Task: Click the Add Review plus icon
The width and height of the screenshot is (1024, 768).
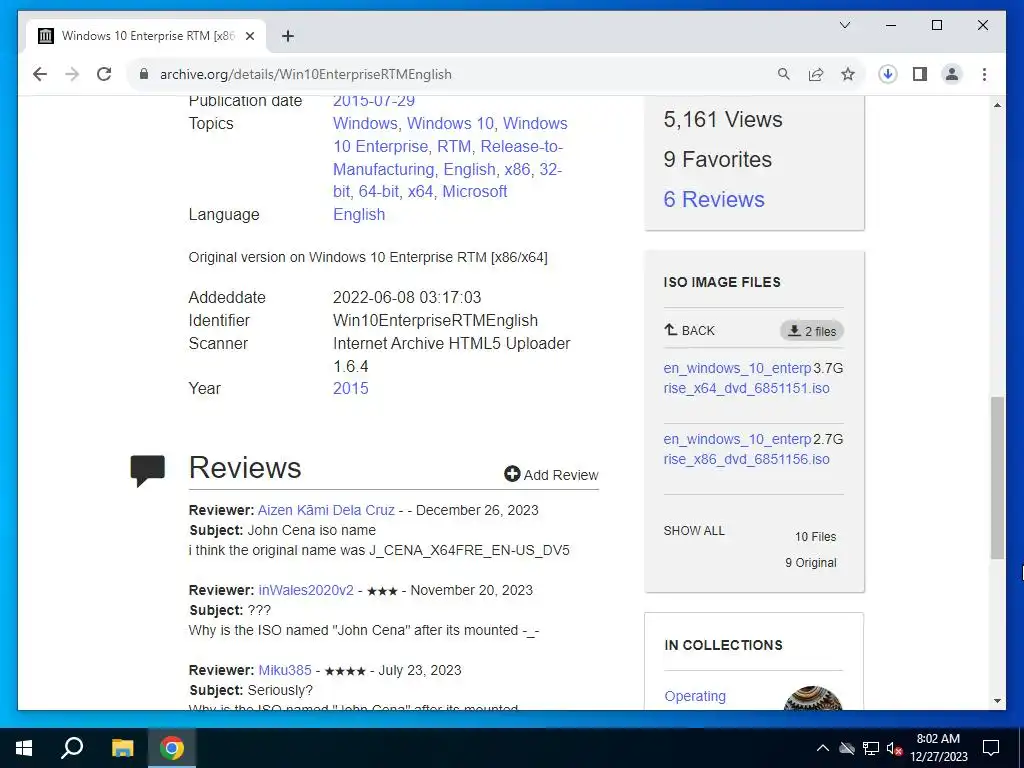Action: (512, 474)
